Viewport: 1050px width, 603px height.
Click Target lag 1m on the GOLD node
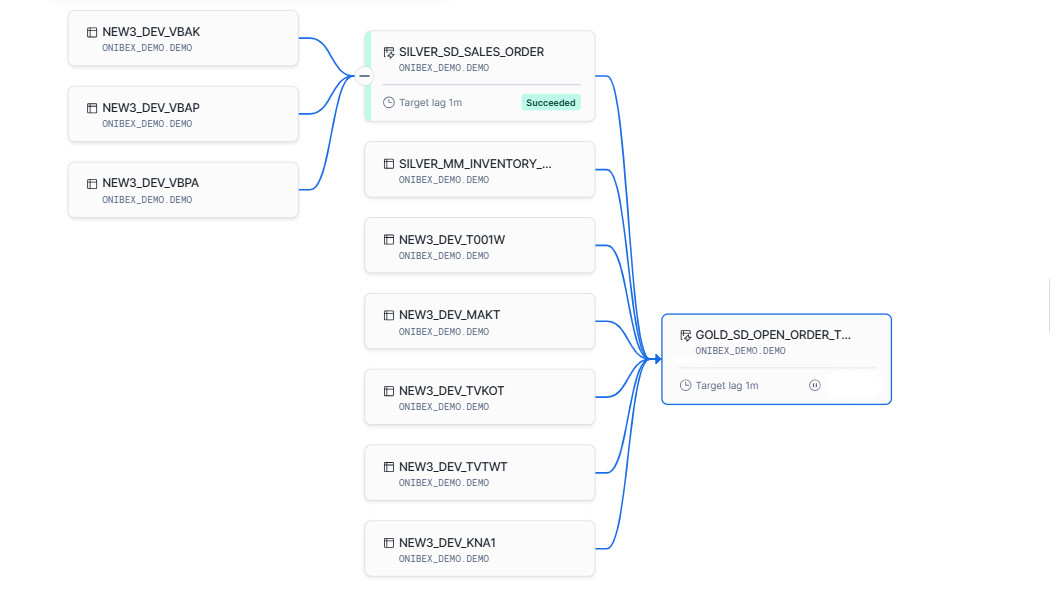pos(727,385)
